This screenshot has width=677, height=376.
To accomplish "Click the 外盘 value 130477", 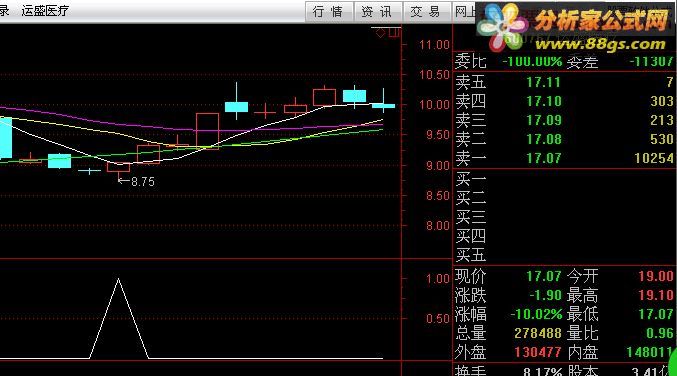I will click(x=538, y=352).
